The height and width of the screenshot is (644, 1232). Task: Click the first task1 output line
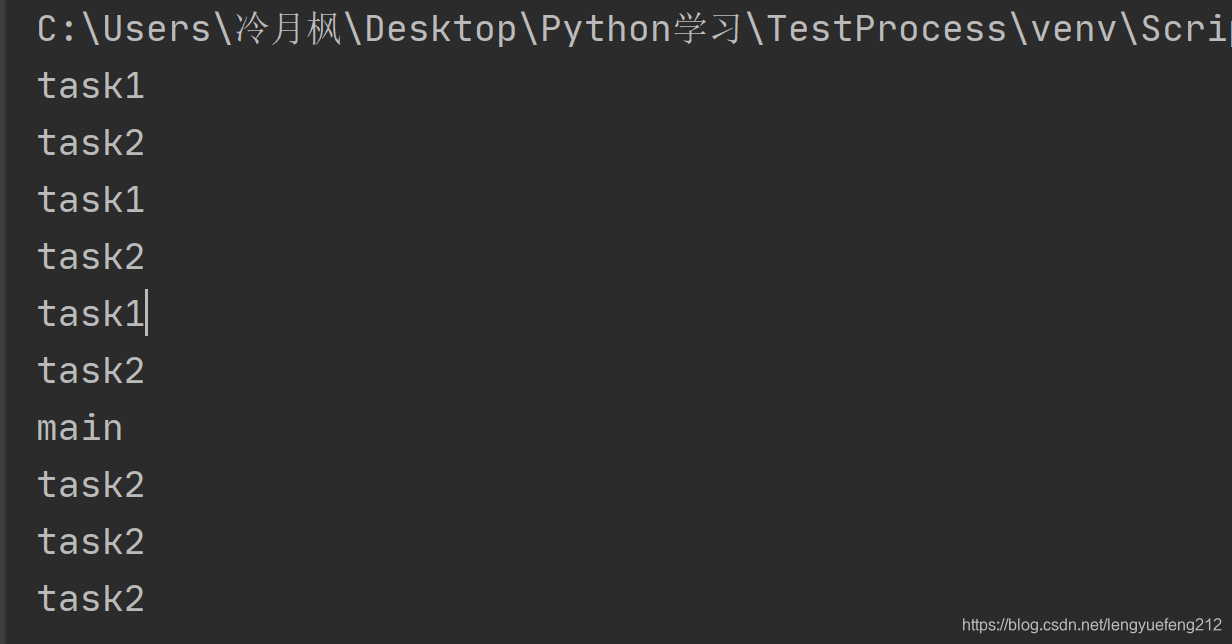pyautogui.click(x=91, y=86)
